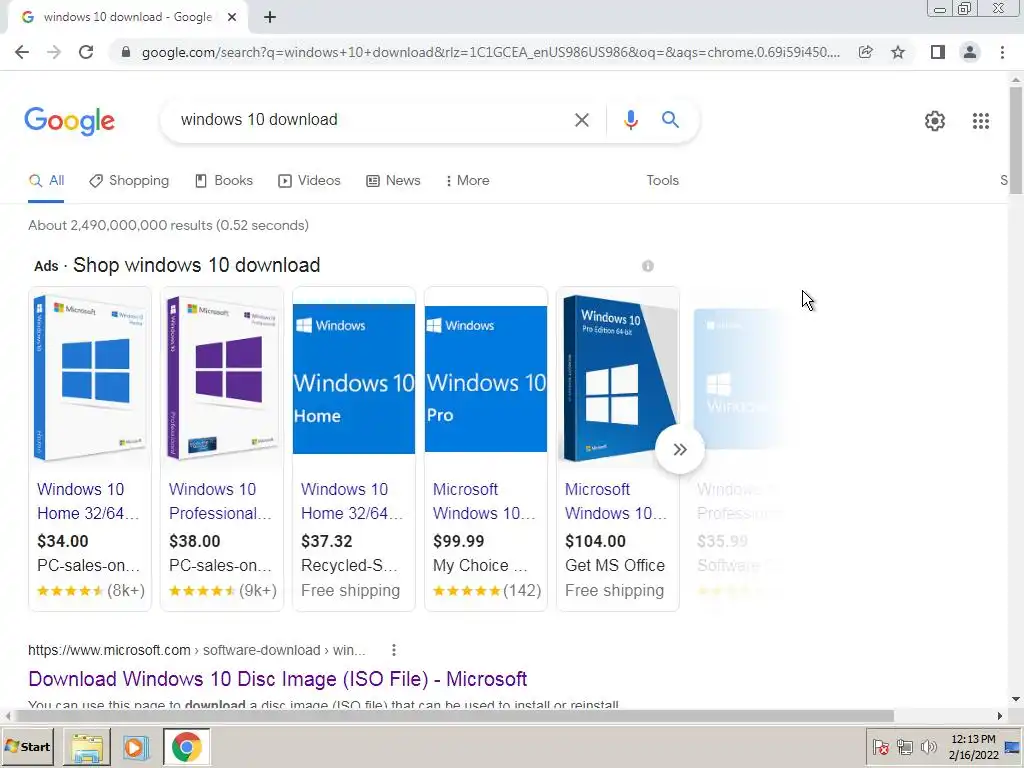The width and height of the screenshot is (1024, 768).
Task: Switch to the Books tab
Action: pos(224,181)
